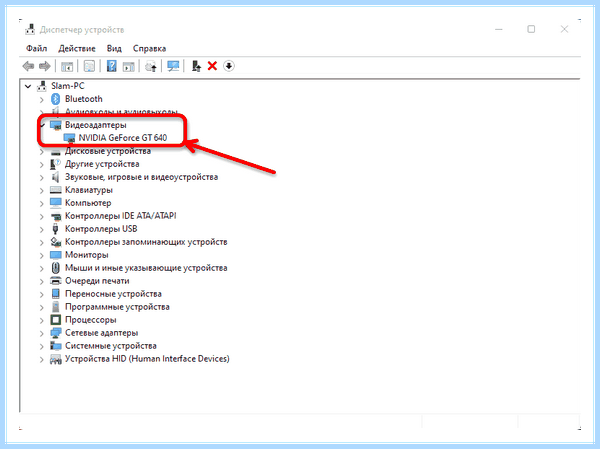Click the down-arrow circle toolbar icon

tap(228, 66)
